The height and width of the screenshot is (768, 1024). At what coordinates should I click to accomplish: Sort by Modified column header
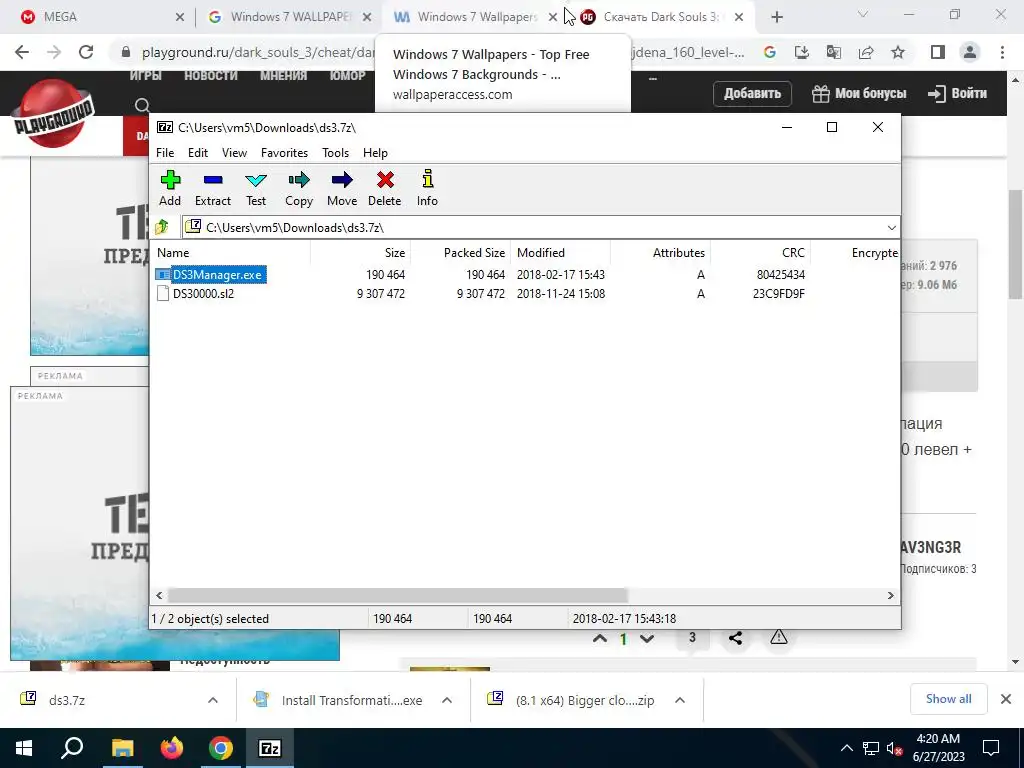pyautogui.click(x=560, y=253)
